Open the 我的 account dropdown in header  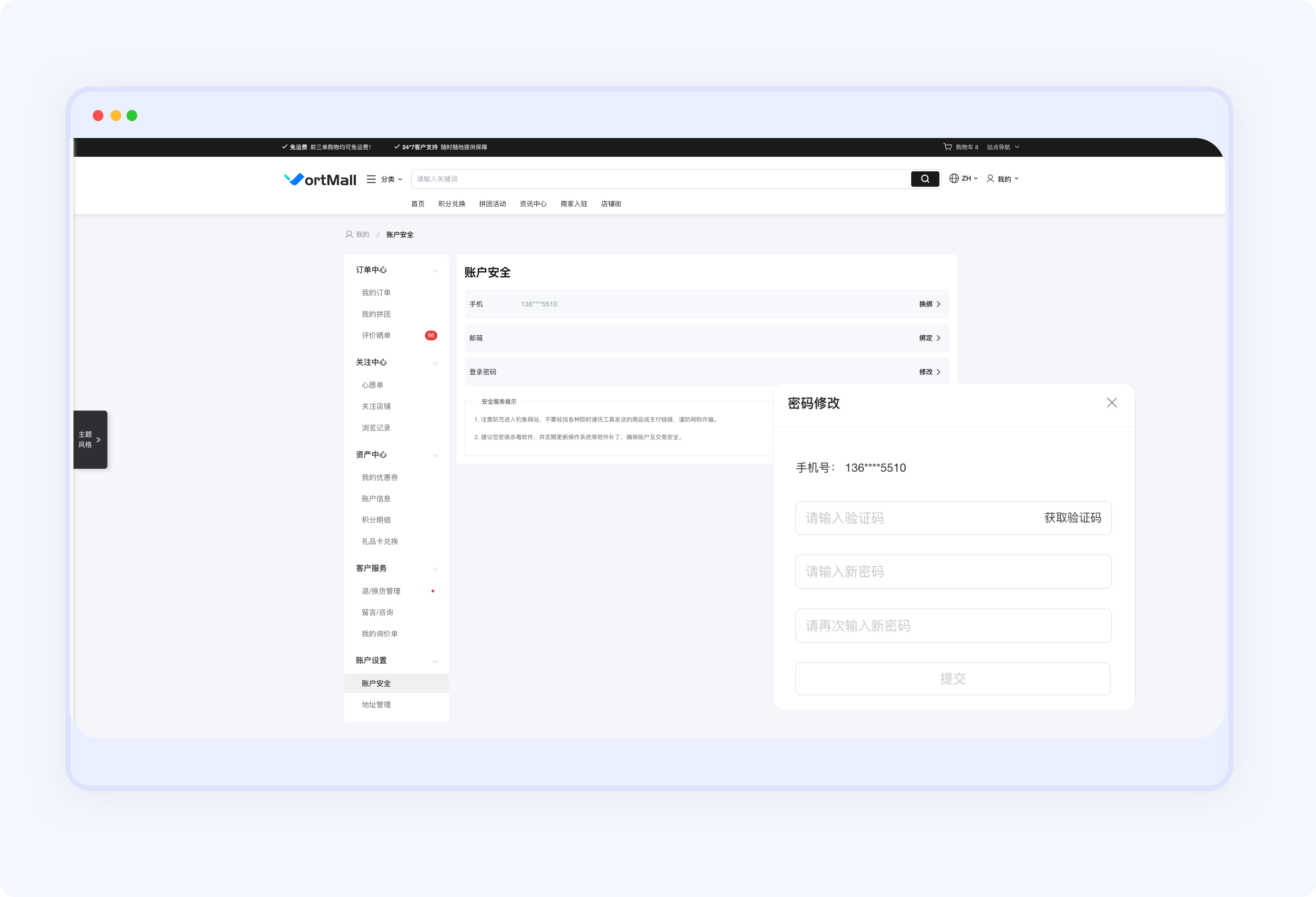click(x=1008, y=179)
